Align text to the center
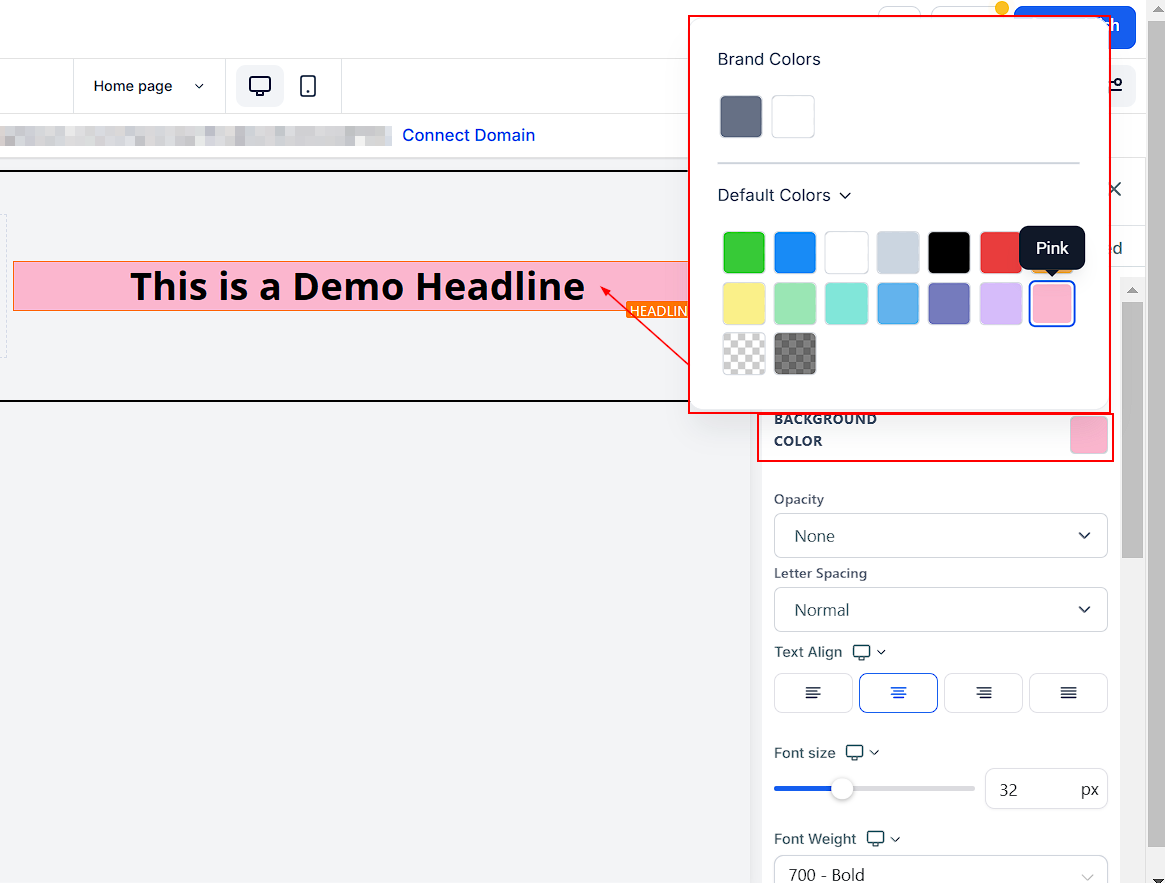This screenshot has height=883, width=1165. [898, 693]
